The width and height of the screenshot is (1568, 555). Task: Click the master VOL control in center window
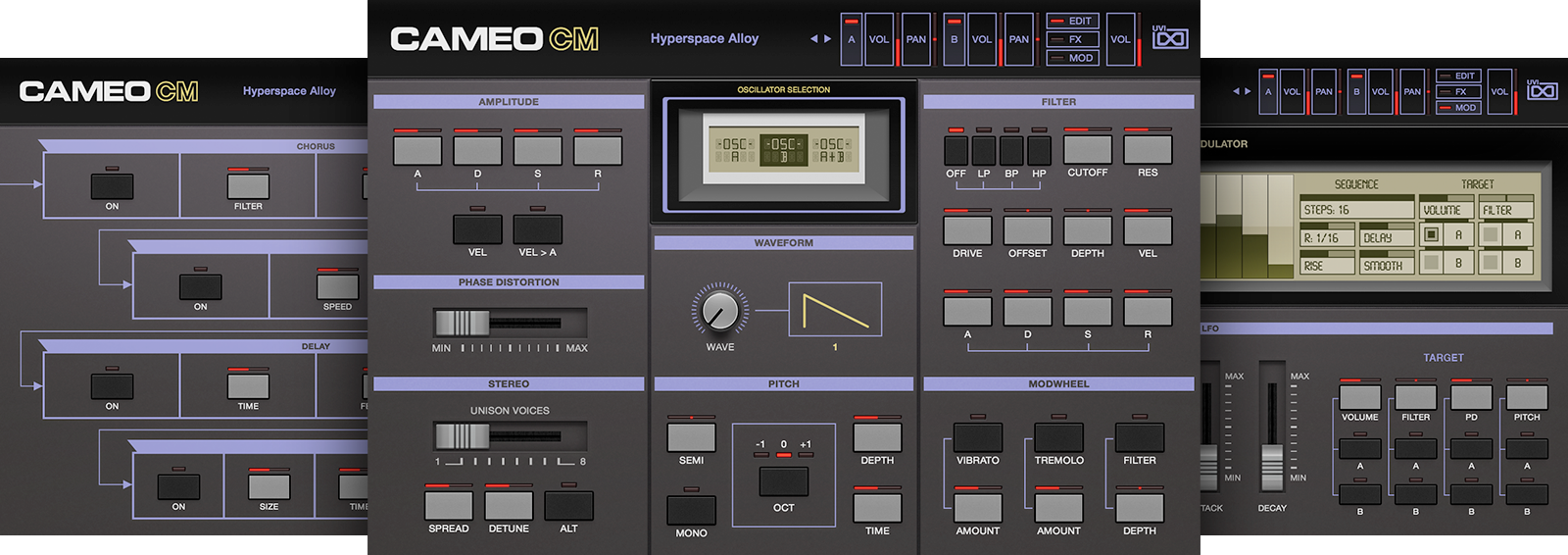(x=1120, y=39)
